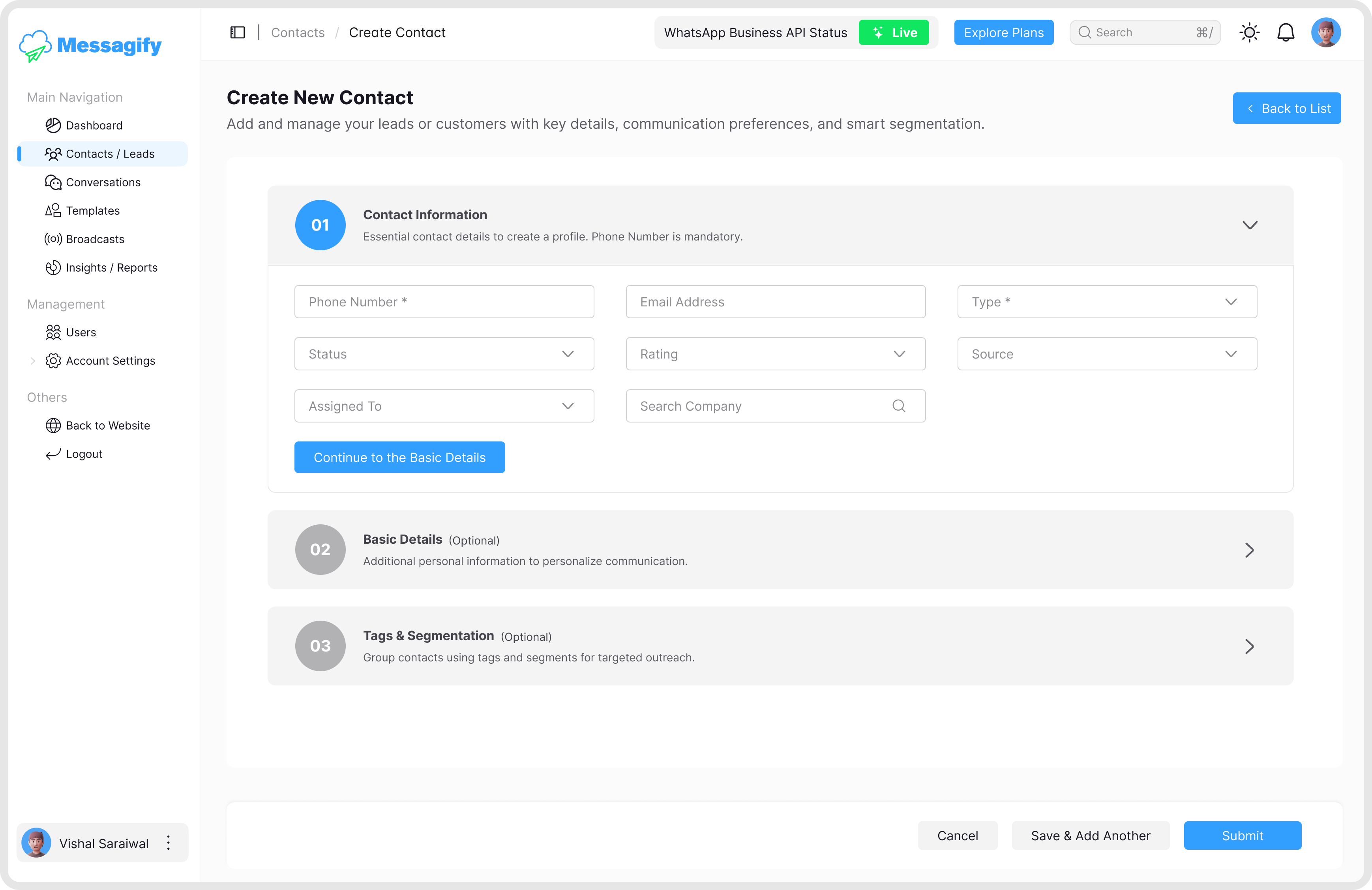Viewport: 1372px width, 890px height.
Task: Go to the Broadcasts section
Action: [95, 239]
